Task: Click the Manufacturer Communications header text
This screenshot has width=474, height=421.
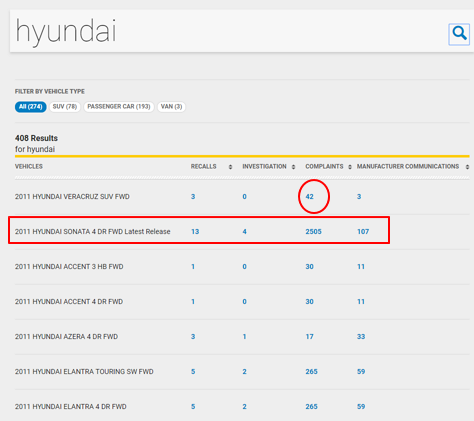Action: (408, 166)
